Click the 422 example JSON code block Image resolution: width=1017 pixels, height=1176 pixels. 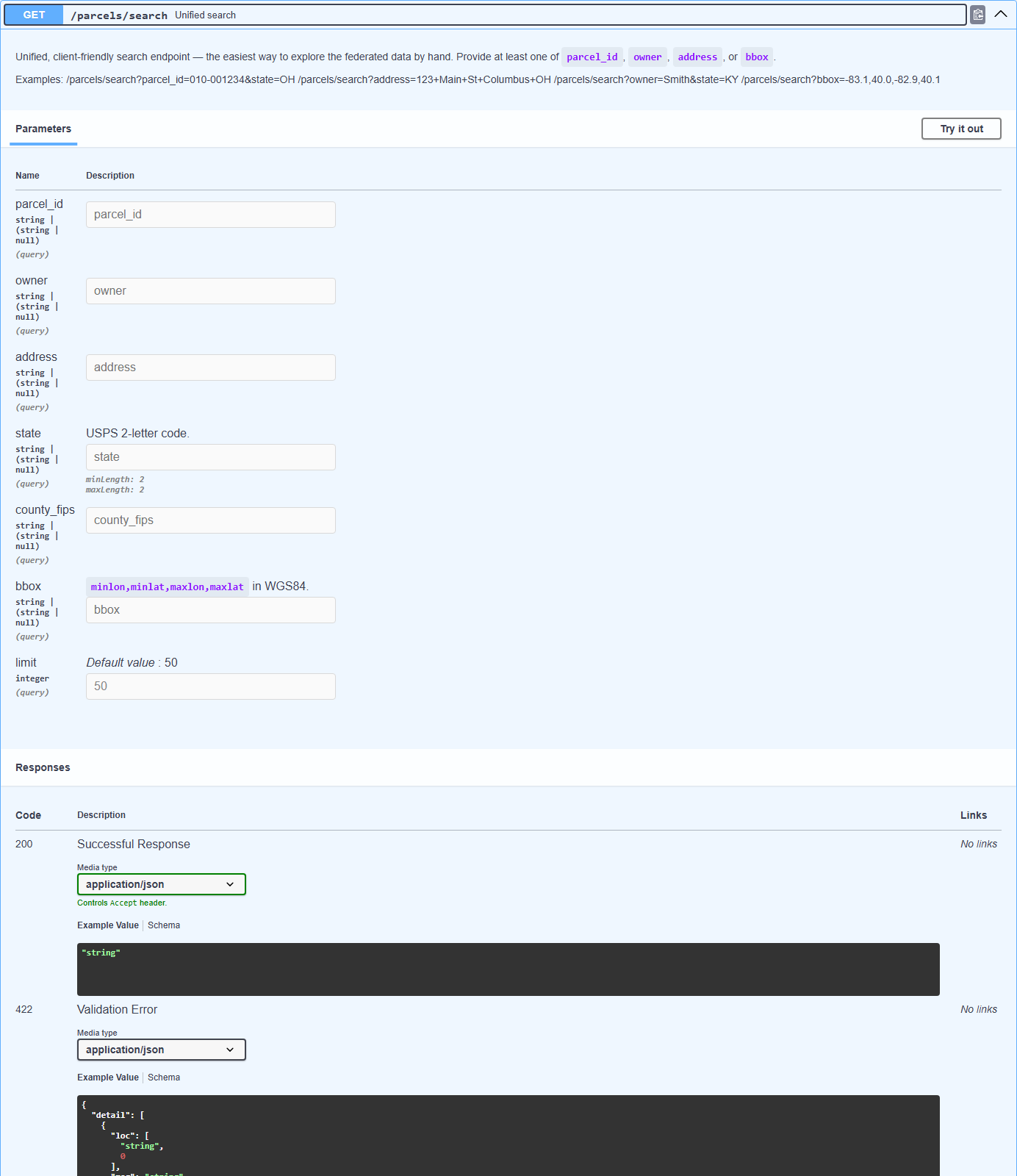pyautogui.click(x=508, y=1136)
